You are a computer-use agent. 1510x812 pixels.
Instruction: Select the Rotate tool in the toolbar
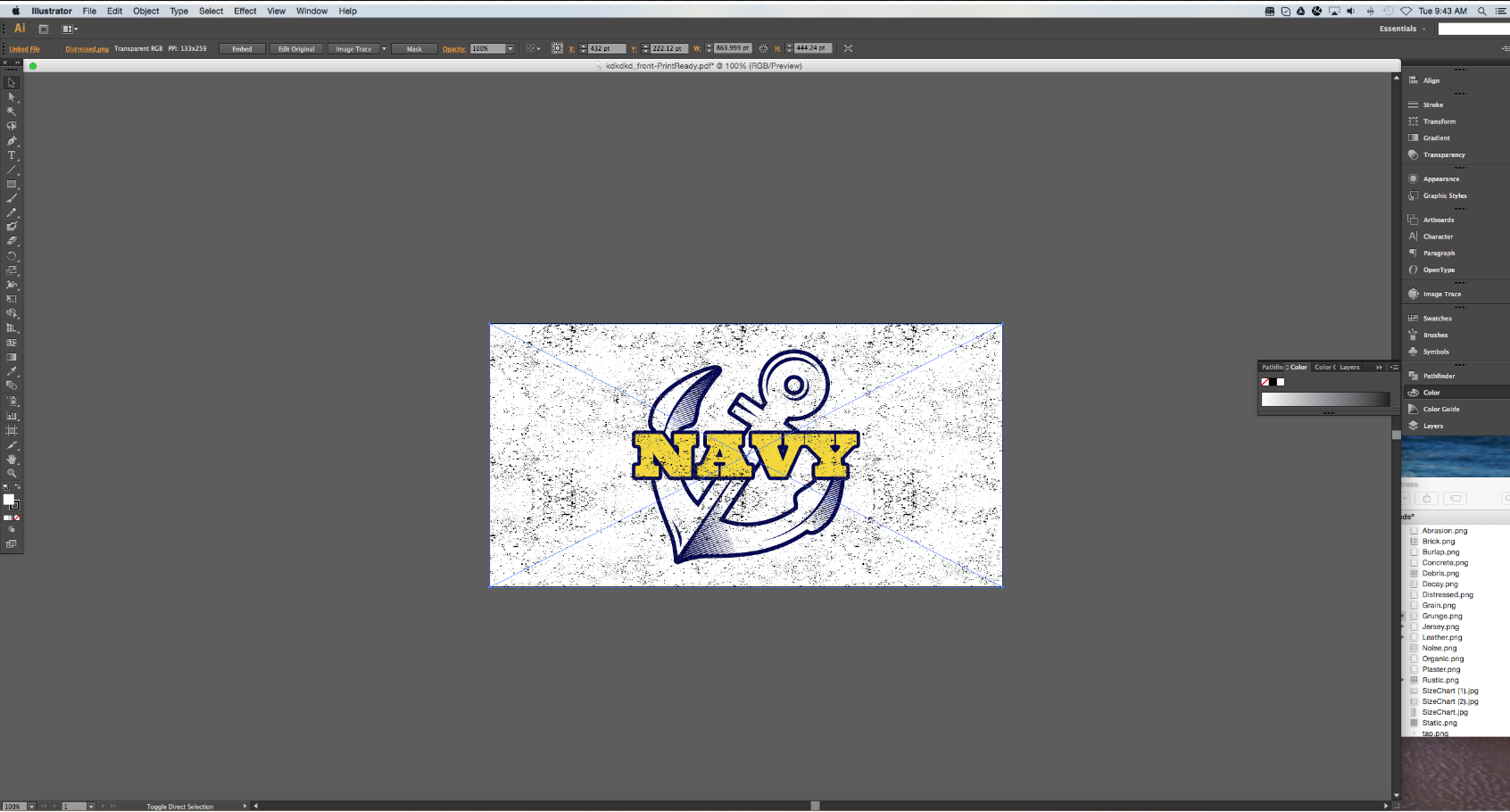coord(12,255)
